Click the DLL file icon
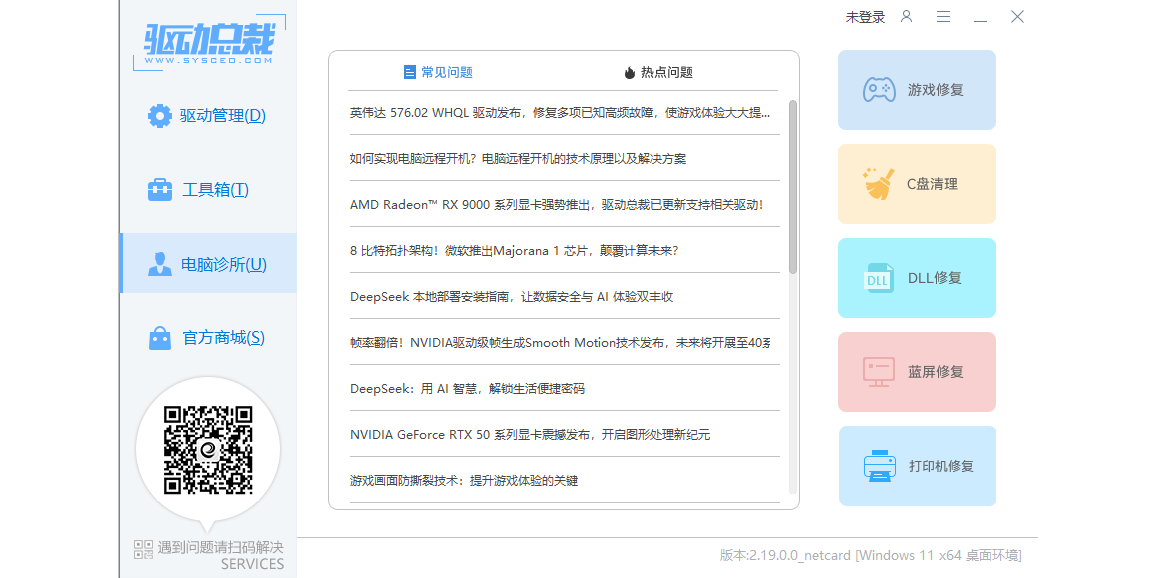This screenshot has height=578, width=1156. [878, 278]
